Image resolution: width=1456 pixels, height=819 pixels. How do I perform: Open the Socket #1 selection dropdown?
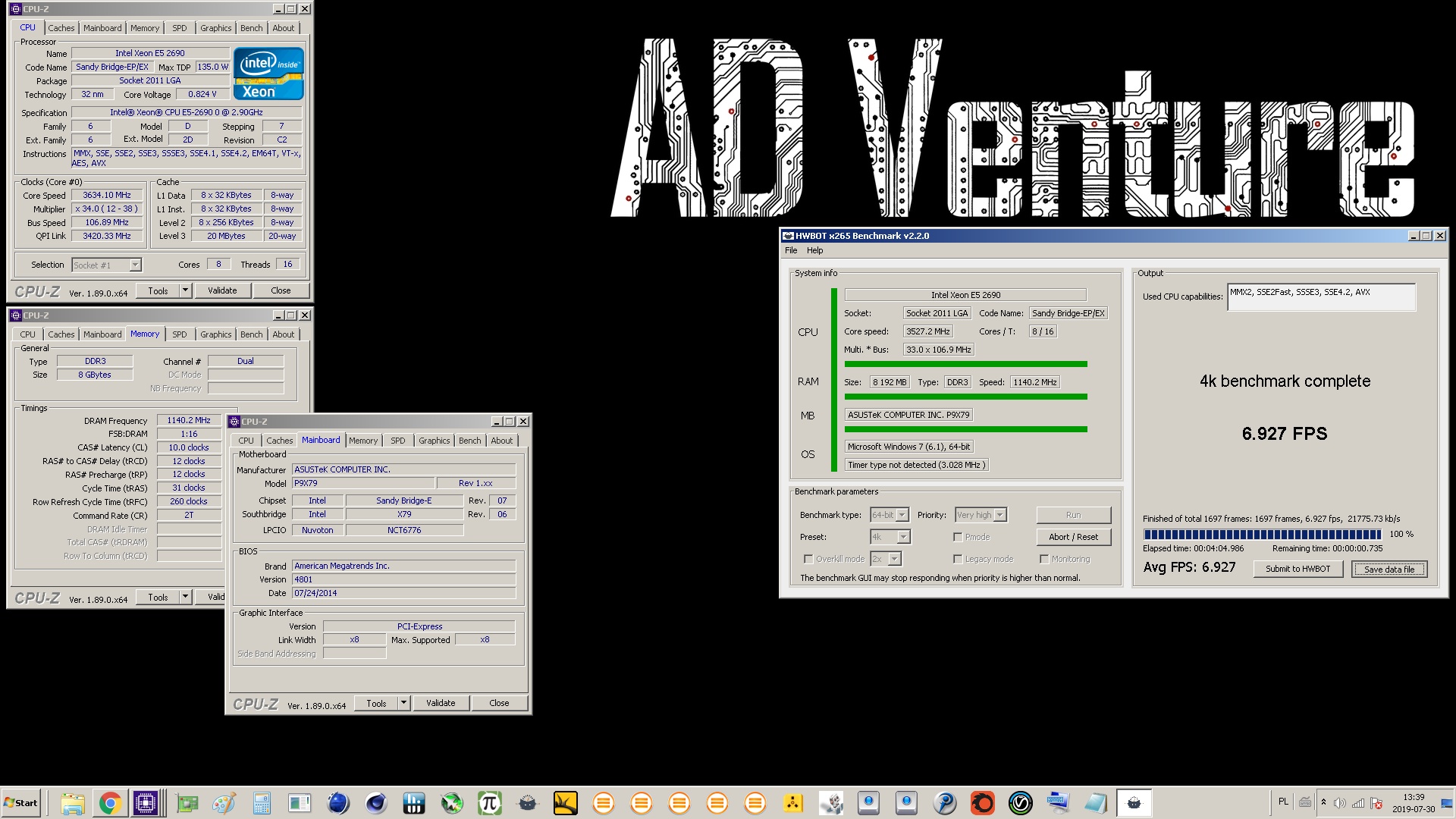(135, 265)
